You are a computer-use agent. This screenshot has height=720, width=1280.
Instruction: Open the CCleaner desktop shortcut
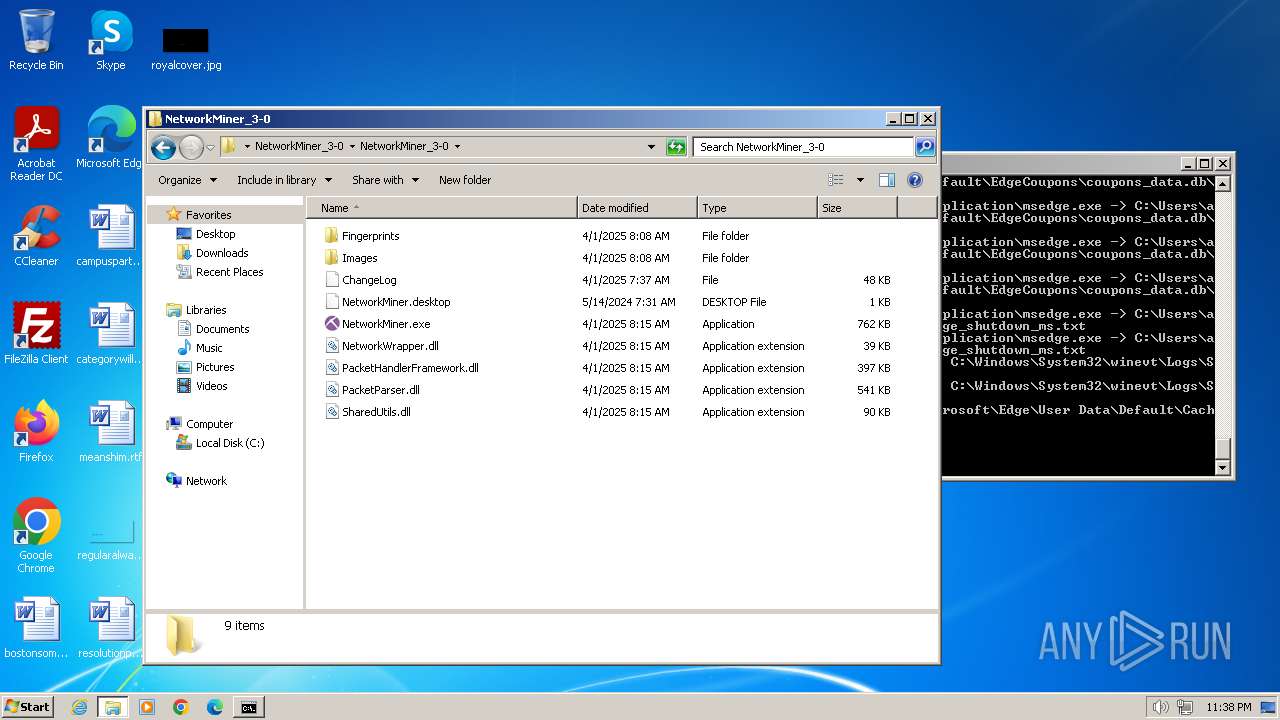(36, 236)
